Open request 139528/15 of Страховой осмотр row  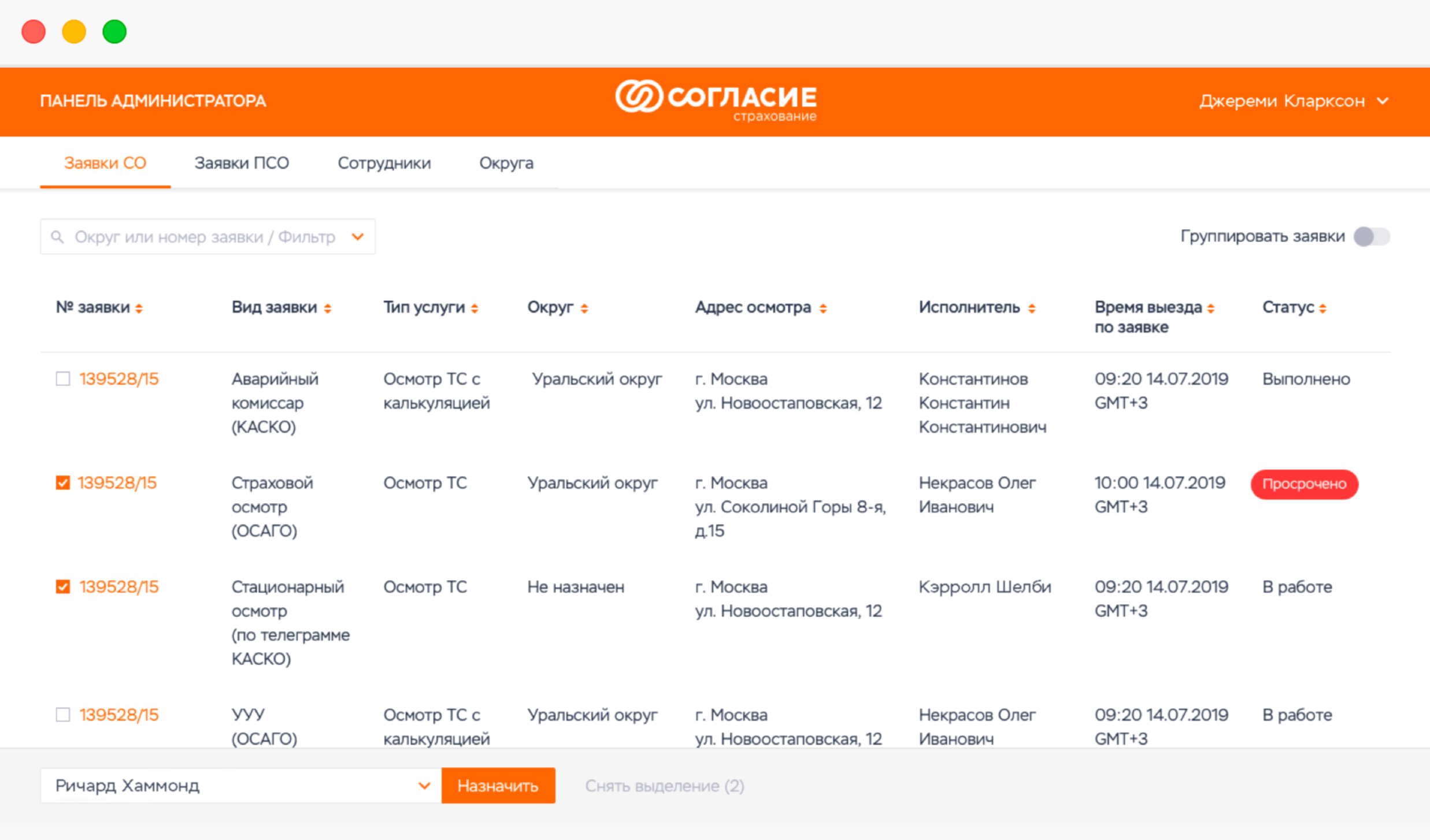point(117,483)
